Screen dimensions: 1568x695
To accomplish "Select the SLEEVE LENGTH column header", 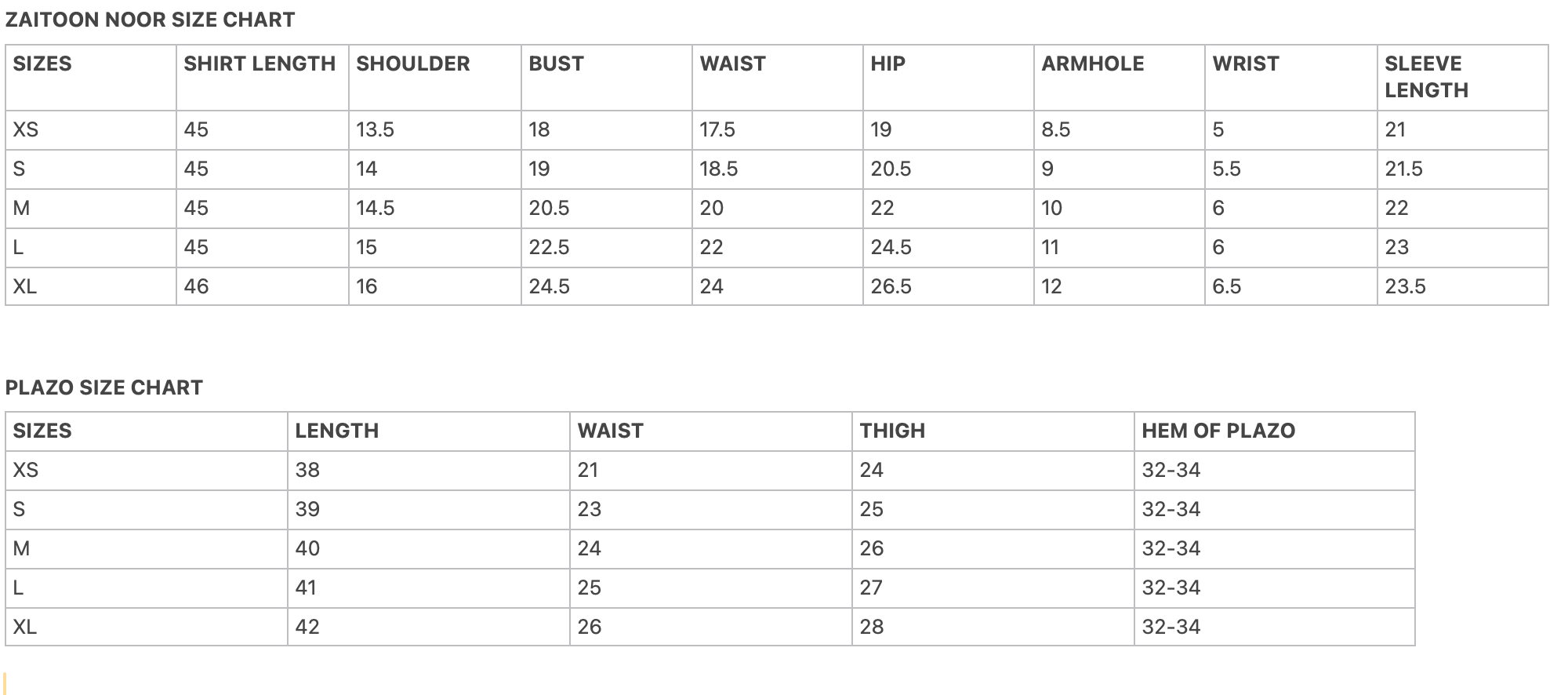I will (x=1426, y=77).
